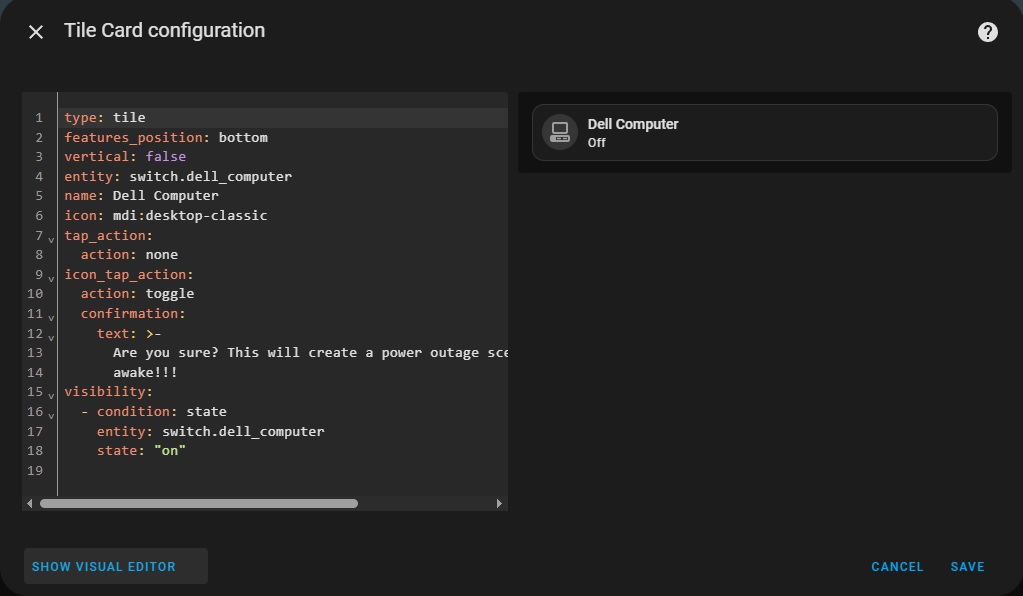
Task: Click the scrollbar right arrow icon
Action: coord(499,503)
